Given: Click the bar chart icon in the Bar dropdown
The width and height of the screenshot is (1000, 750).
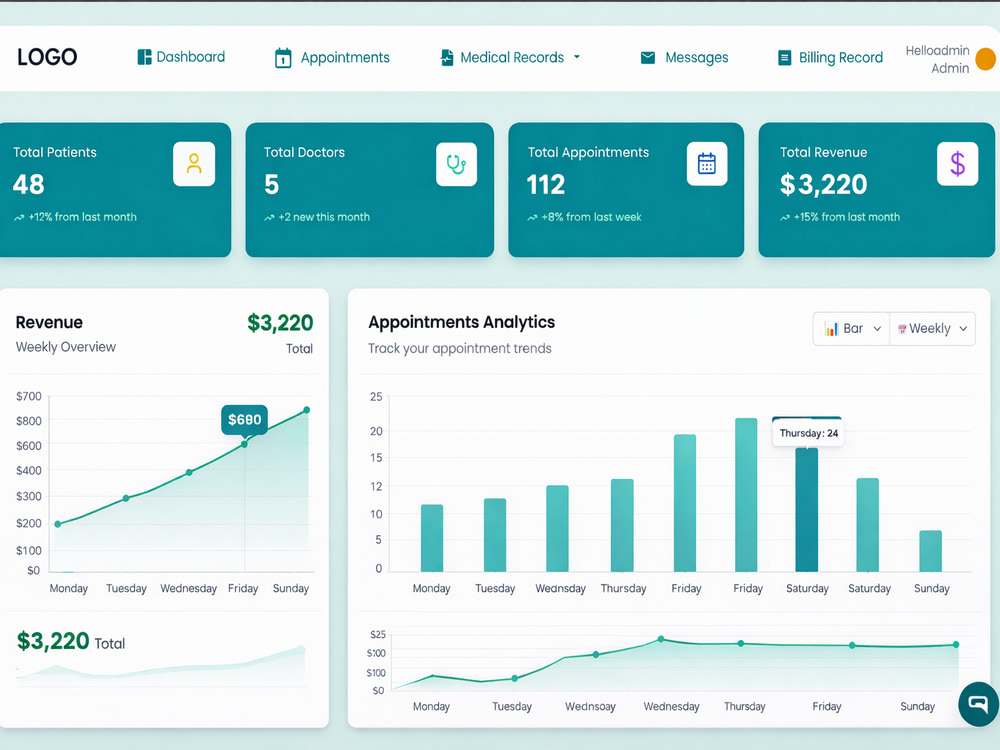Looking at the screenshot, I should point(831,328).
